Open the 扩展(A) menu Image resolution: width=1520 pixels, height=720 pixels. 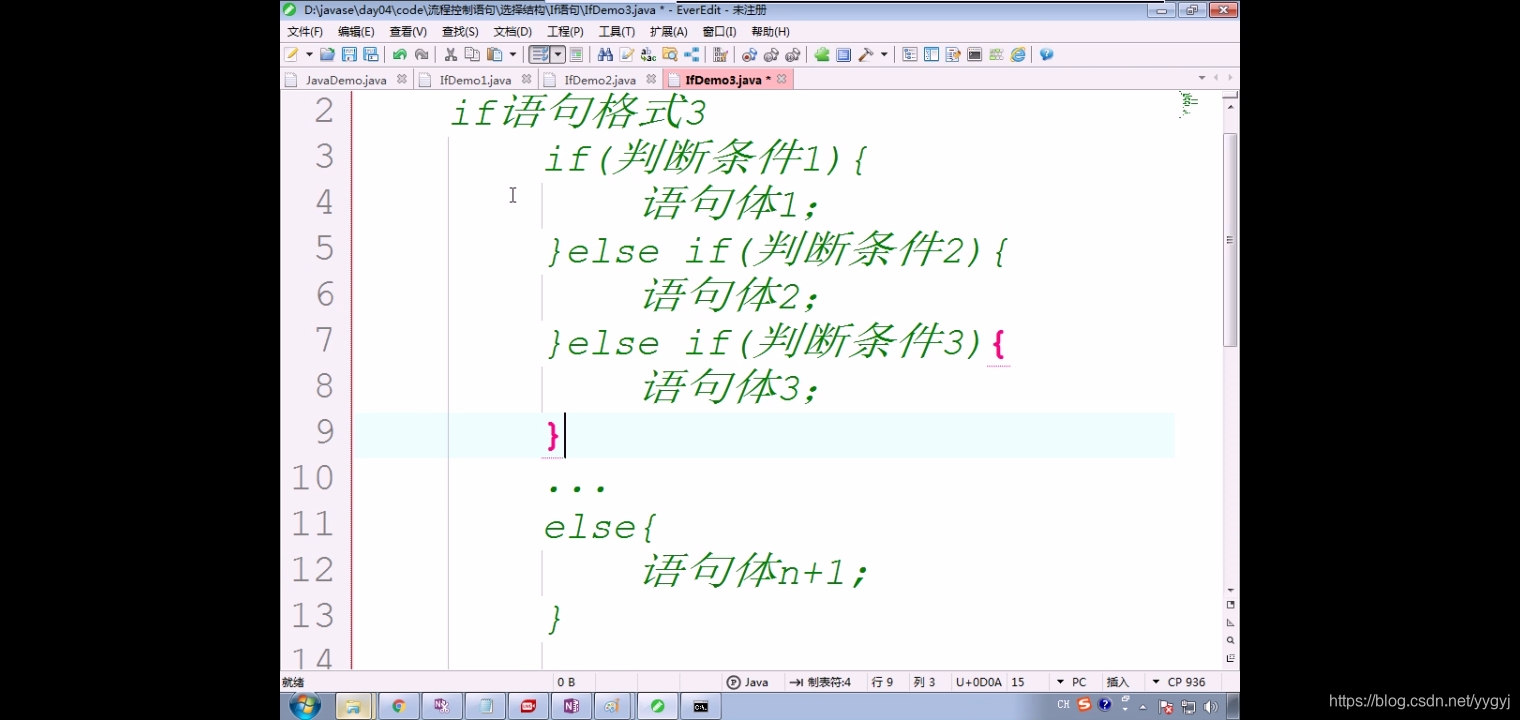(668, 32)
